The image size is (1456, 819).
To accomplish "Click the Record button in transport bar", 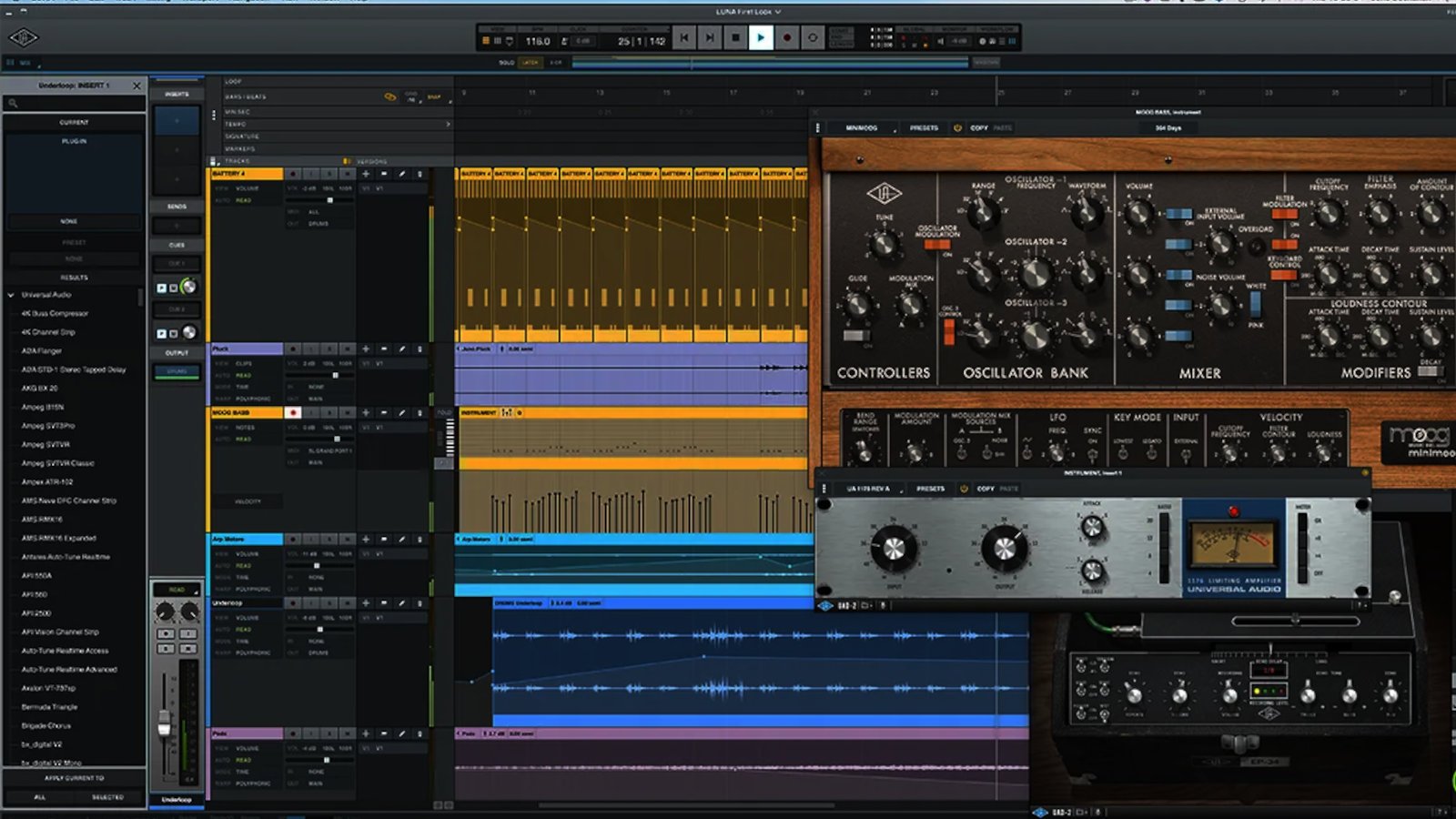I will (787, 37).
